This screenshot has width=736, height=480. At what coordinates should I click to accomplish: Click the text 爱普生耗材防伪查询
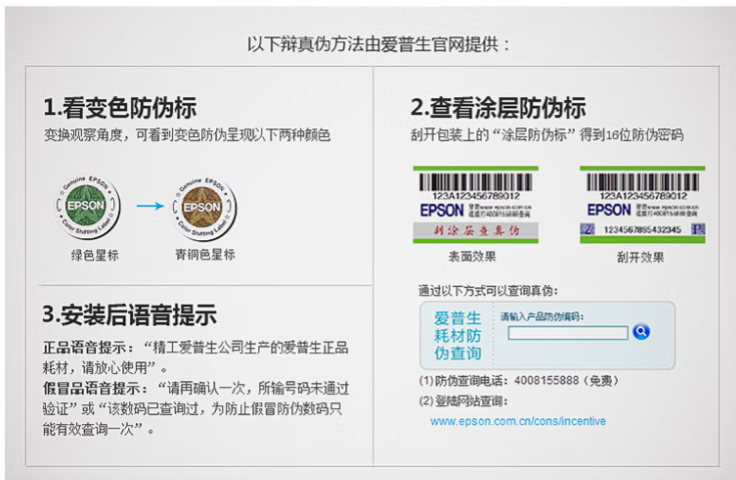click(457, 335)
